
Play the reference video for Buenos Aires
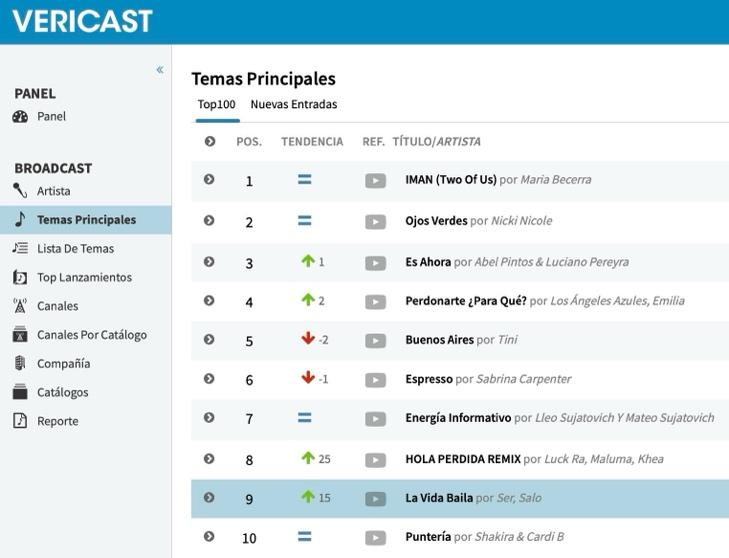pyautogui.click(x=375, y=341)
